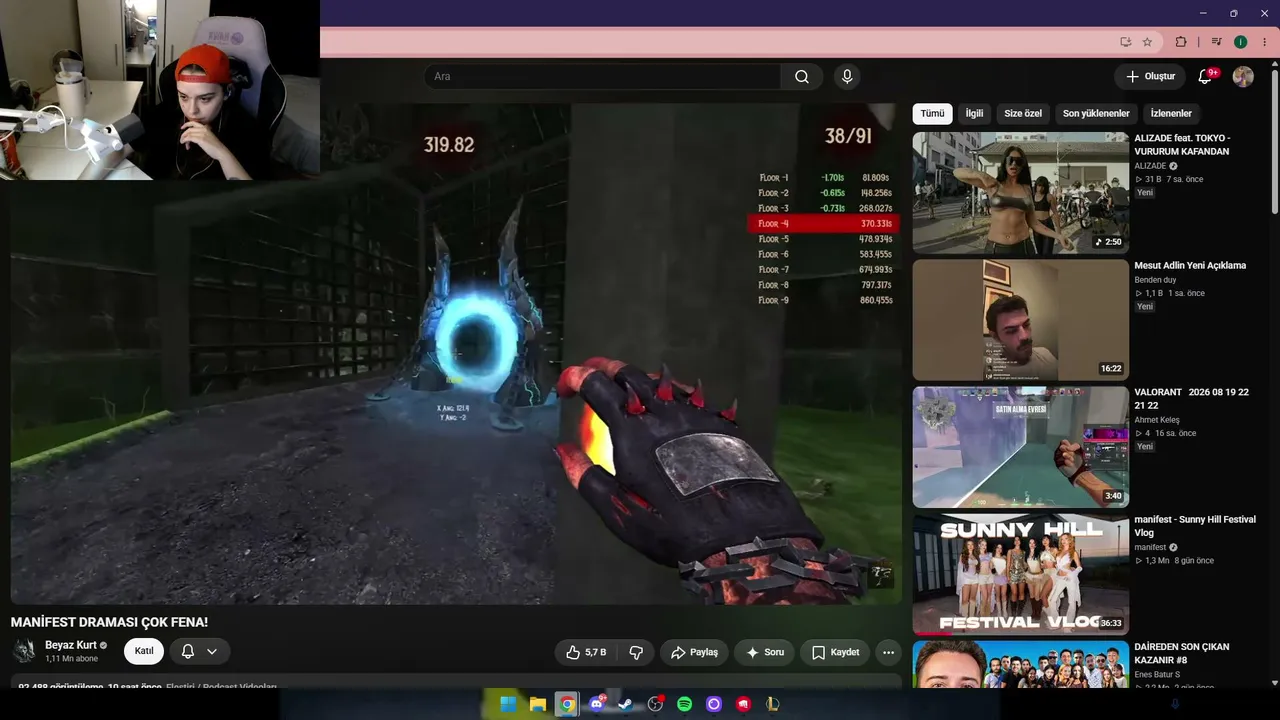
Task: Click the Paylaş share button
Action: tap(694, 652)
